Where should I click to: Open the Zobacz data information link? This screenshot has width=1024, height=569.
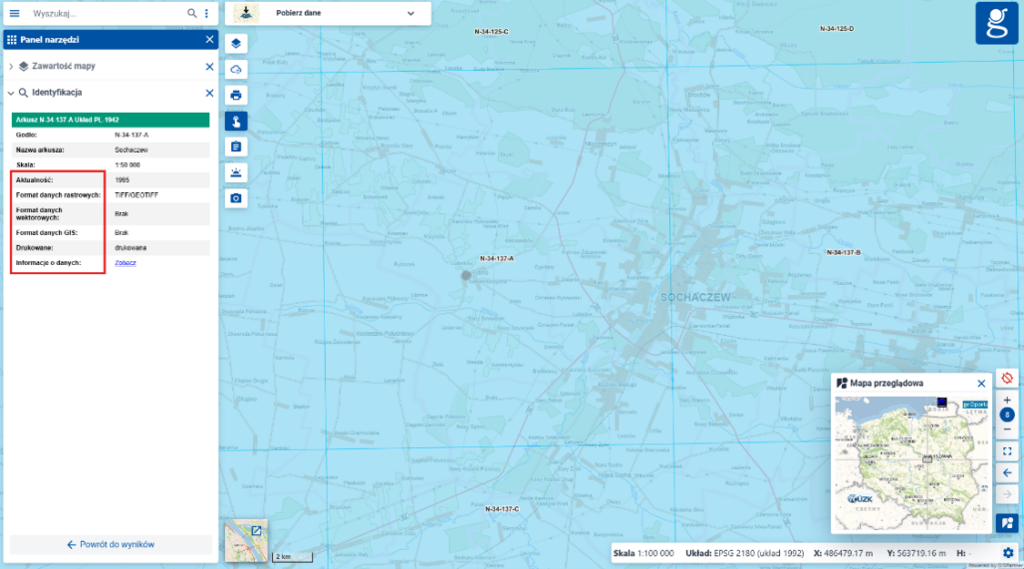125,263
